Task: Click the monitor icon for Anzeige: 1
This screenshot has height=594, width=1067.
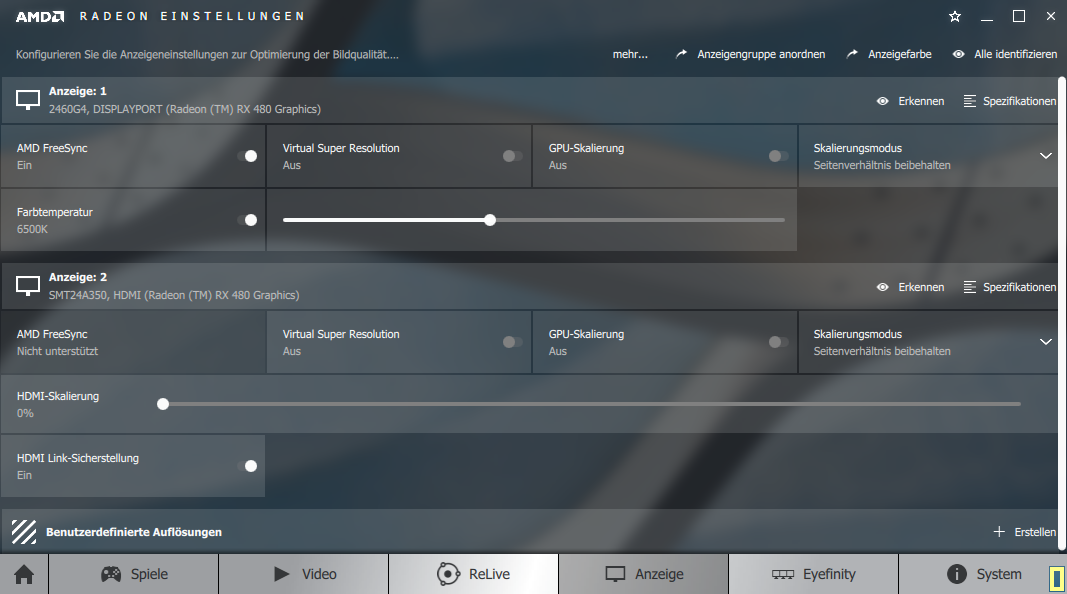Action: (28, 100)
